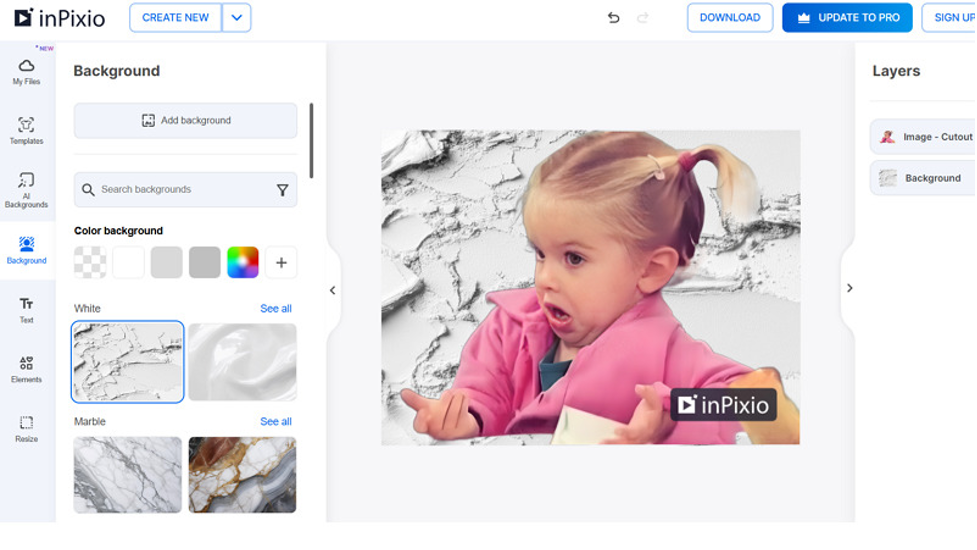The image size is (977, 550).
Task: Click the Search backgrounds input field
Action: pyautogui.click(x=180, y=190)
